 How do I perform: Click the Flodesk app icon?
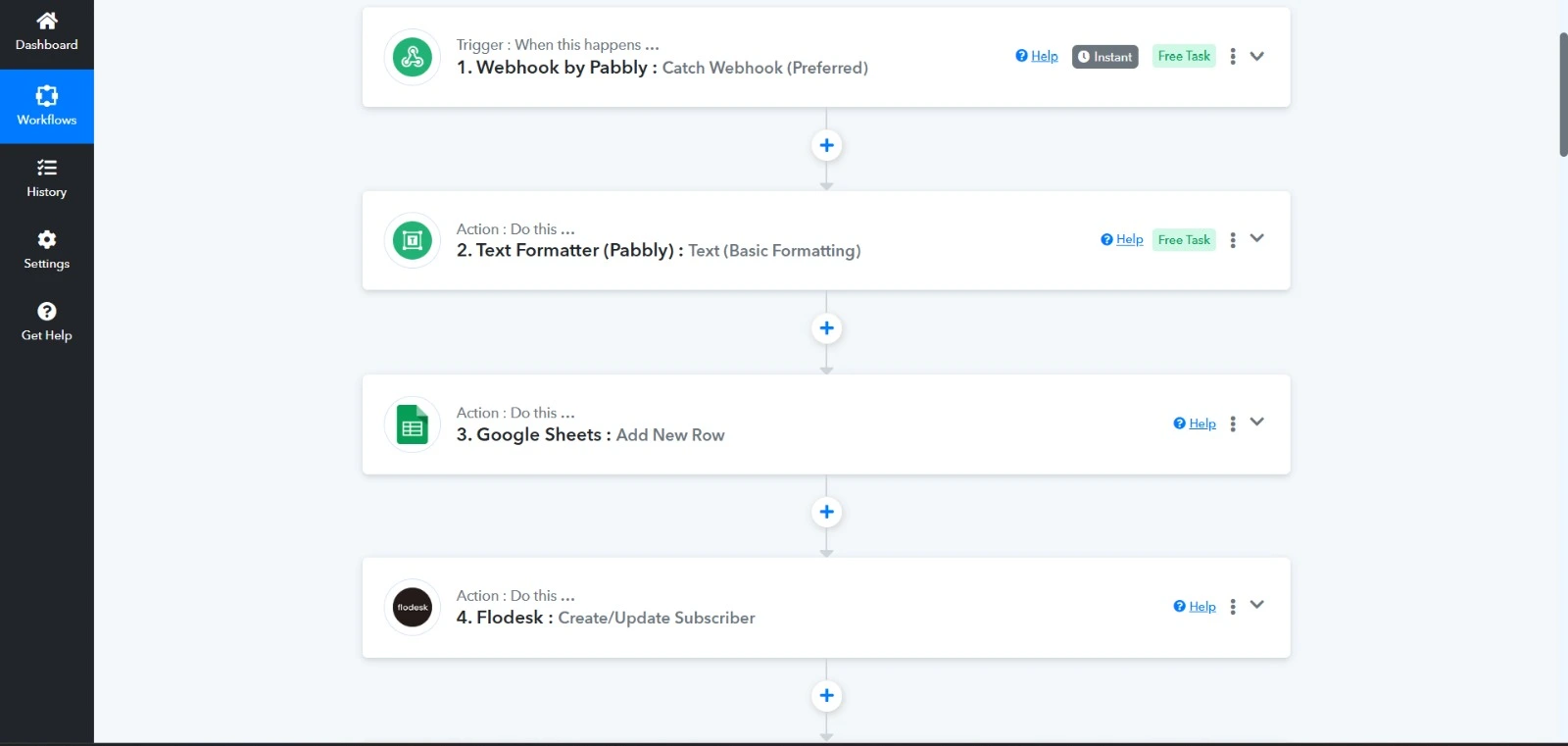(x=413, y=608)
